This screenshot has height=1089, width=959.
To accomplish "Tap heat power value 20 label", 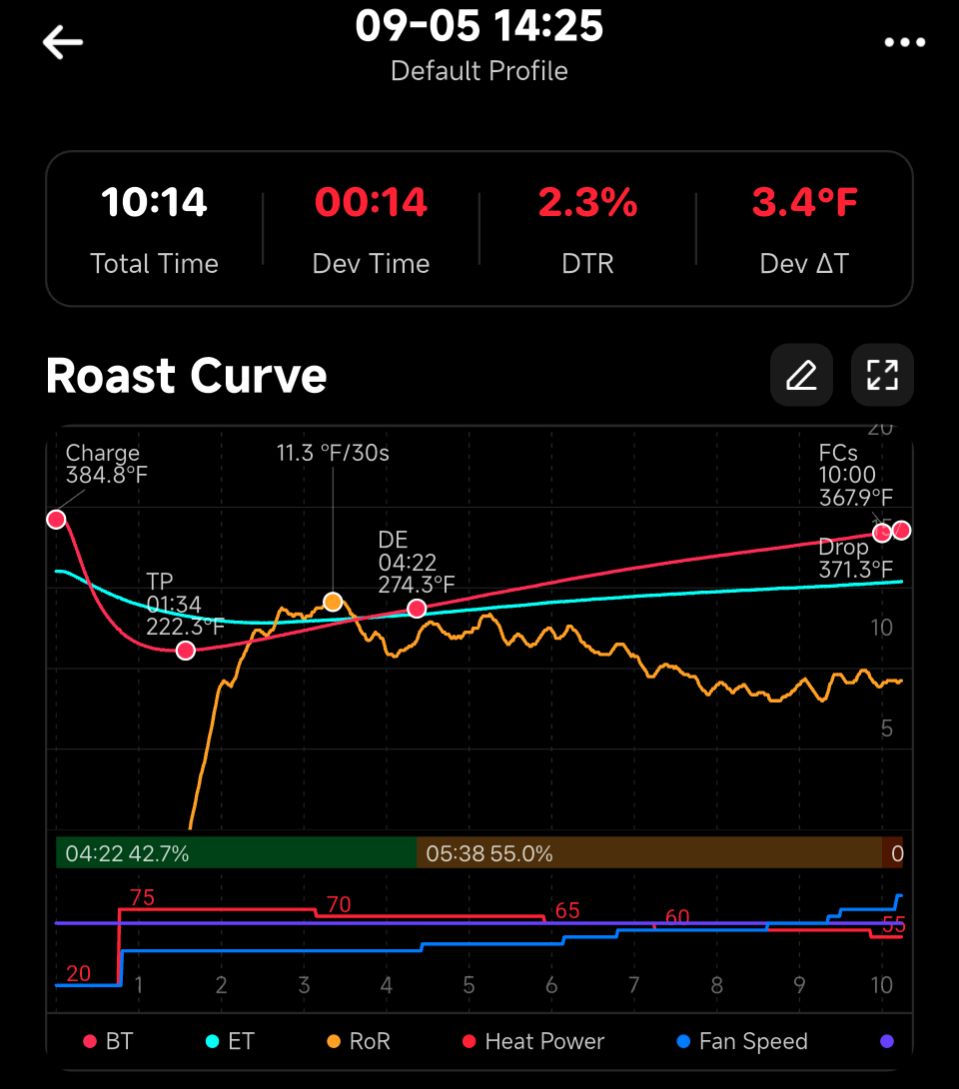I will 78,973.
